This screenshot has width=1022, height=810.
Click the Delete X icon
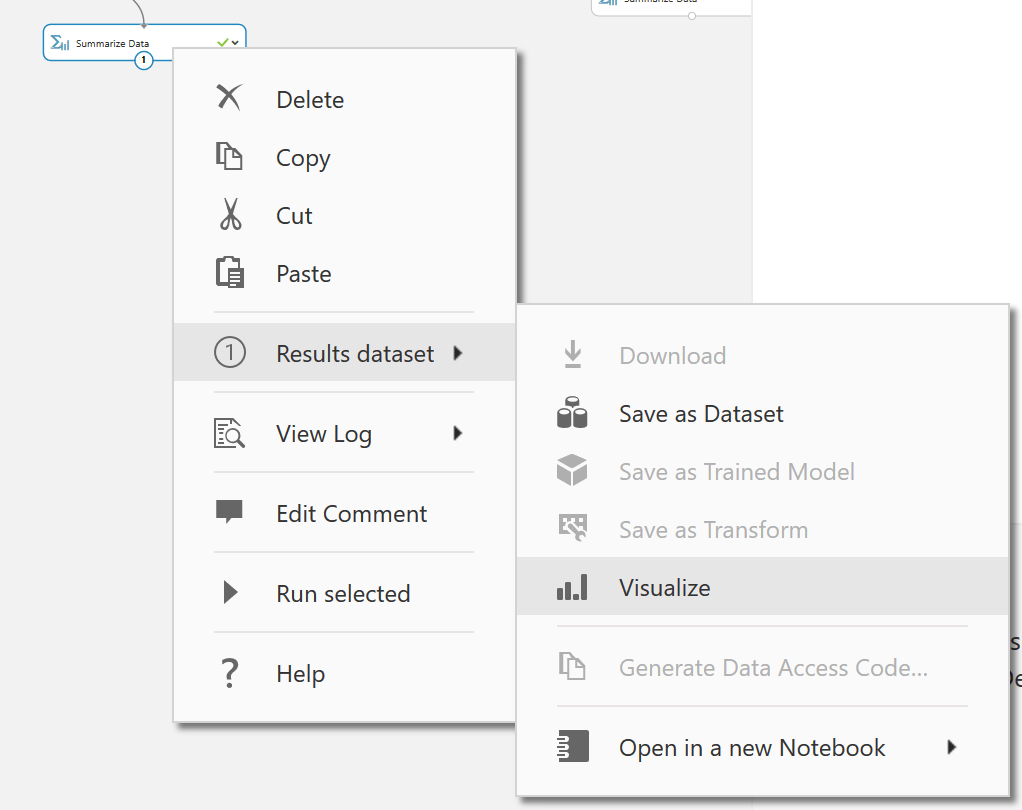click(229, 98)
